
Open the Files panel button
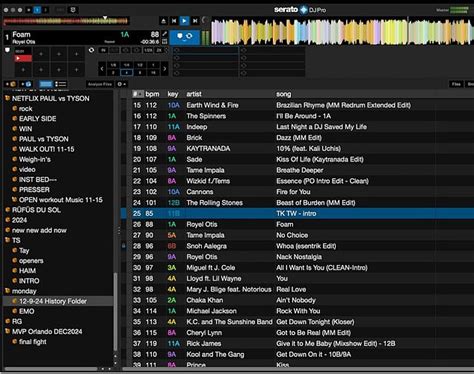pyautogui.click(x=456, y=84)
